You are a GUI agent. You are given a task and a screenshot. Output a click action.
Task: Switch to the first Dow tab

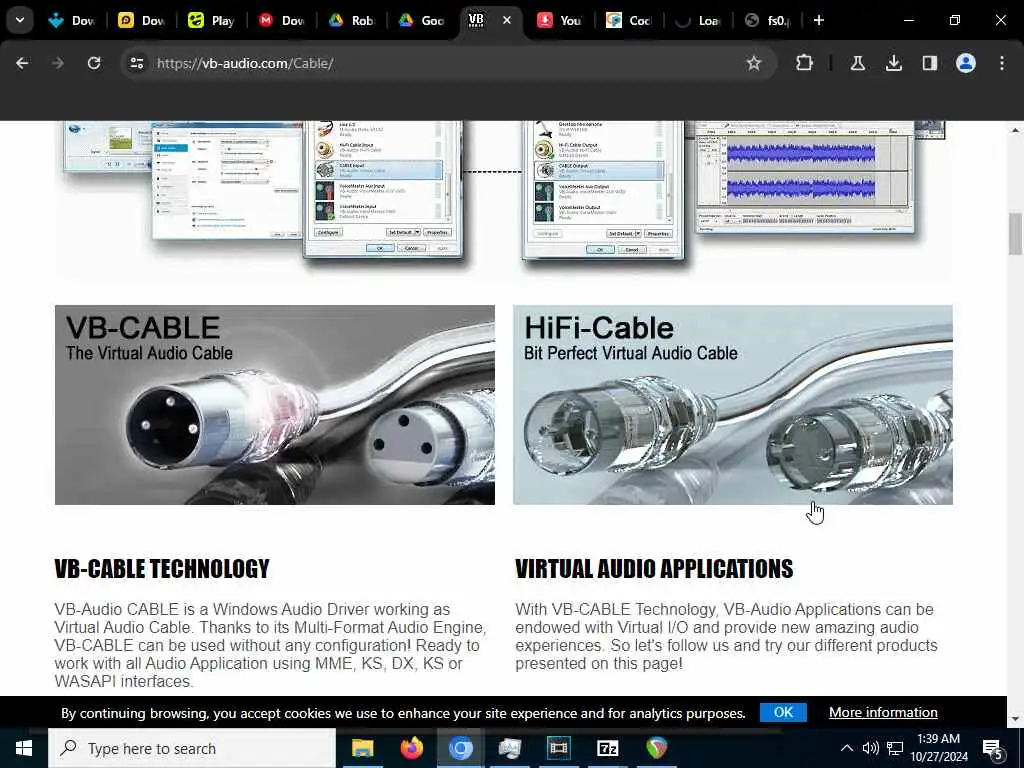click(72, 20)
